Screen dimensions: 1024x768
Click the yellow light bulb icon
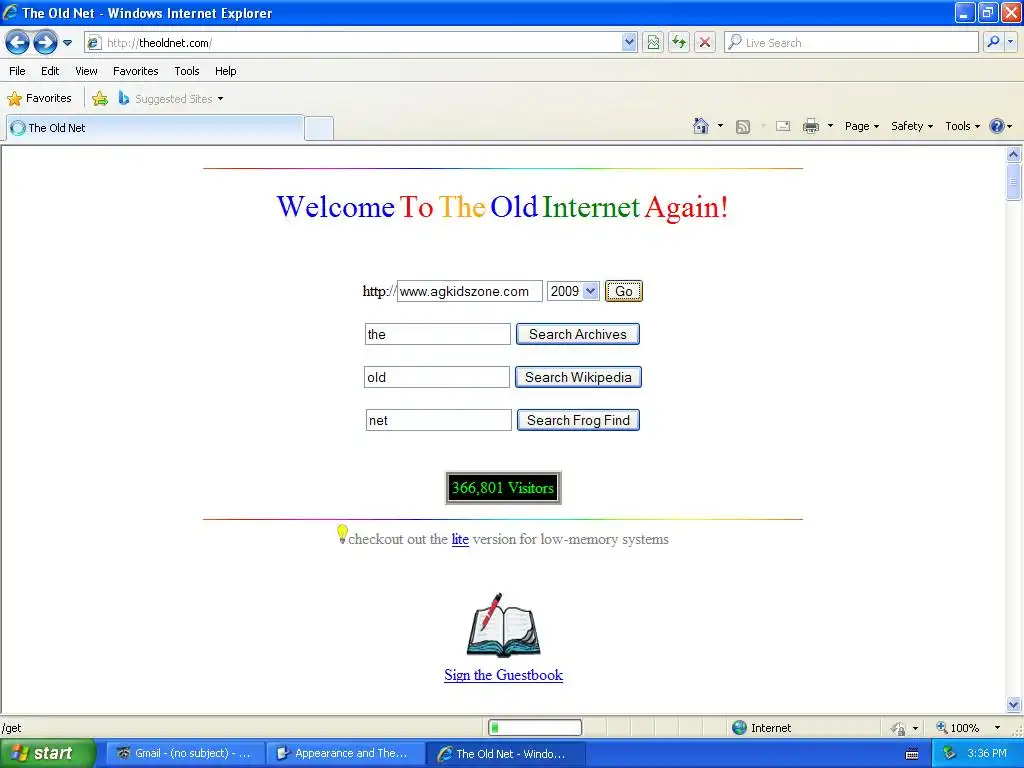click(342, 534)
